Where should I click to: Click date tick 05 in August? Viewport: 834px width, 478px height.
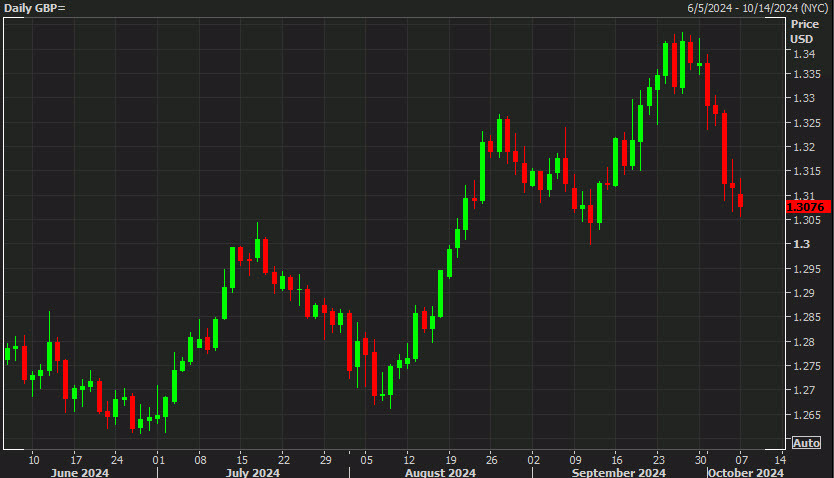tap(366, 460)
